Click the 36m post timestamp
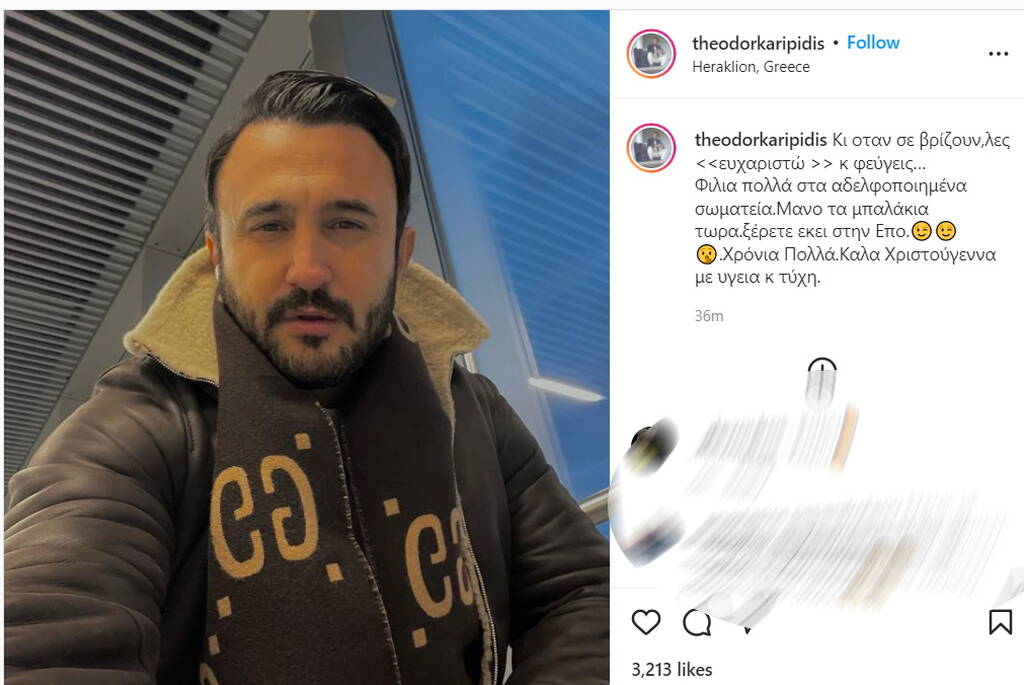The height and width of the screenshot is (685, 1024). click(709, 316)
